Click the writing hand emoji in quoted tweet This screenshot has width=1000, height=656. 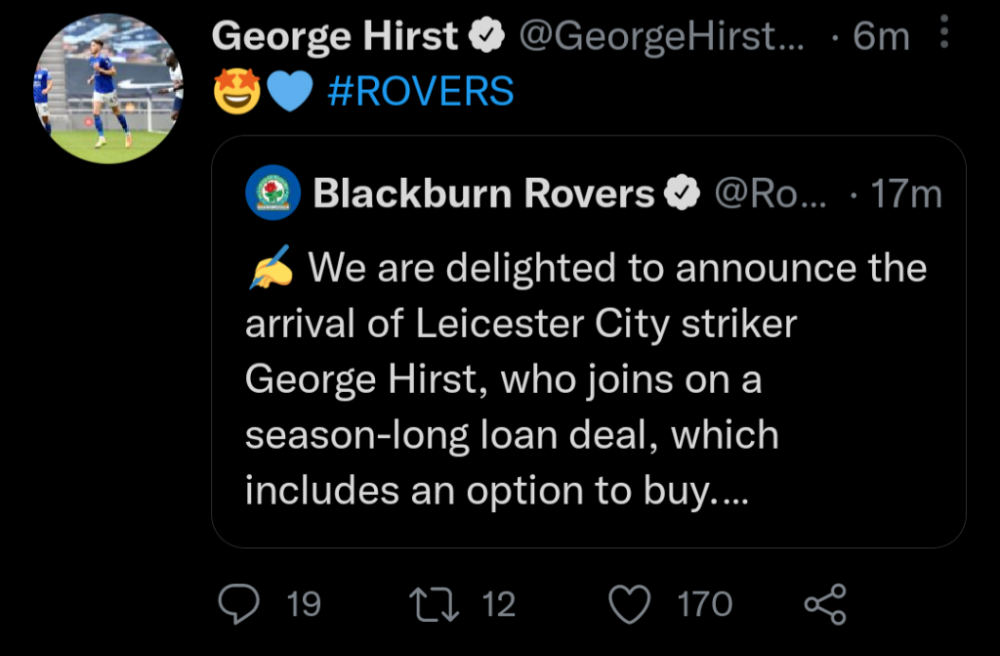[269, 267]
